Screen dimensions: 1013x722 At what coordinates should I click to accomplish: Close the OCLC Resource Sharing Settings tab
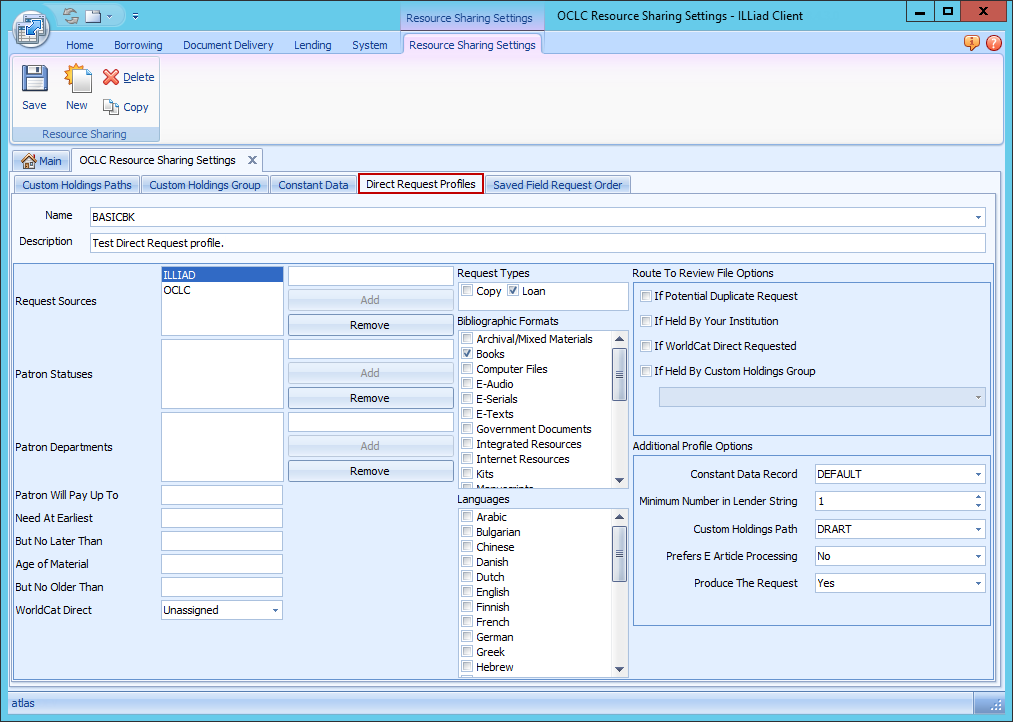tap(253, 160)
